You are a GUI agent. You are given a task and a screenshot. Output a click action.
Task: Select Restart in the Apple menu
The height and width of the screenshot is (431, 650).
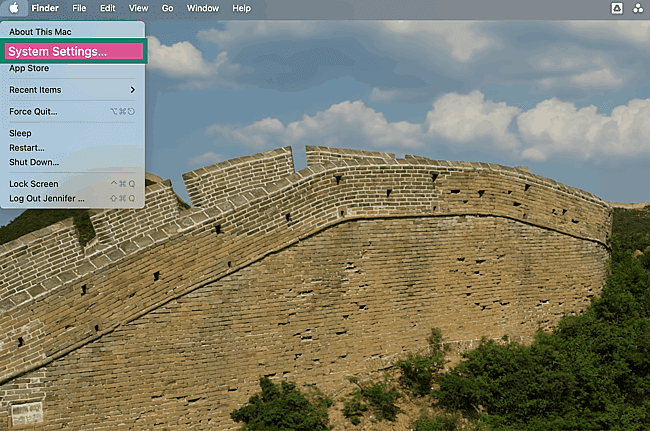(27, 147)
